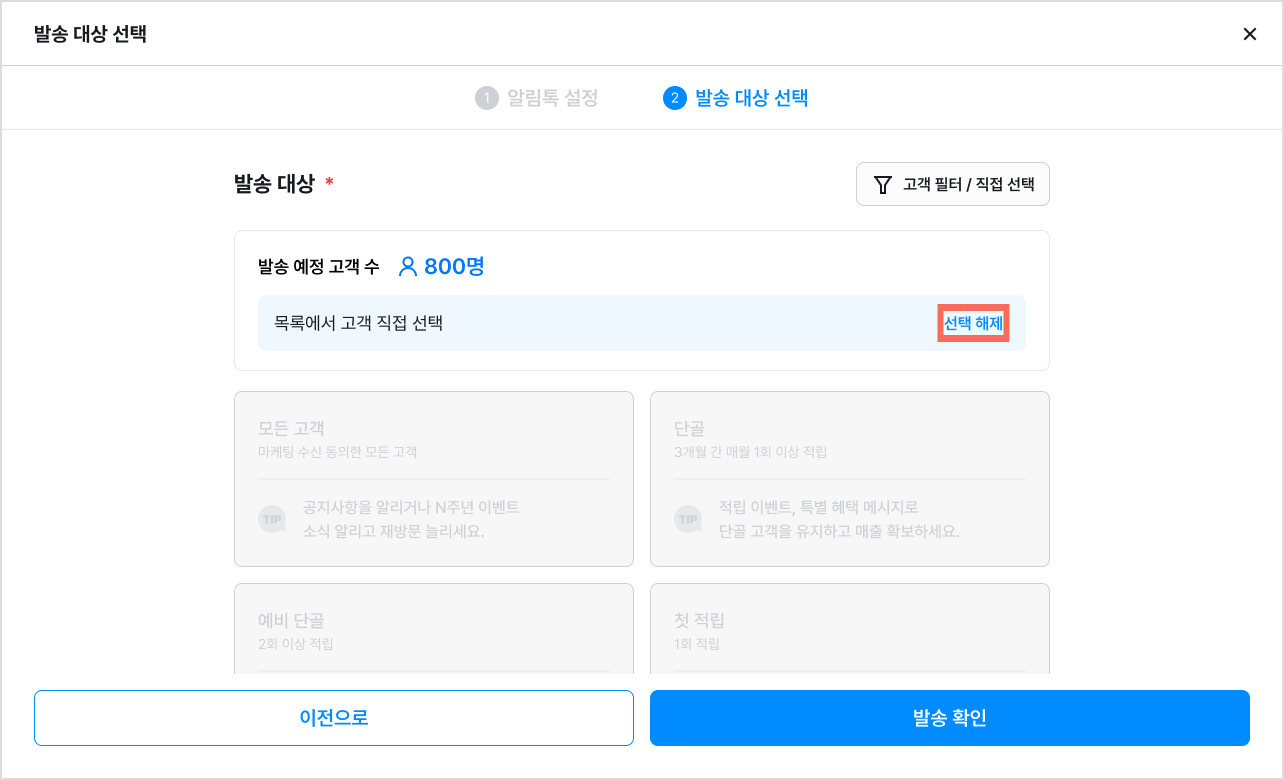This screenshot has width=1284, height=780.
Task: Click TIP bubble icon in 모든 고객 card
Action: 272,519
